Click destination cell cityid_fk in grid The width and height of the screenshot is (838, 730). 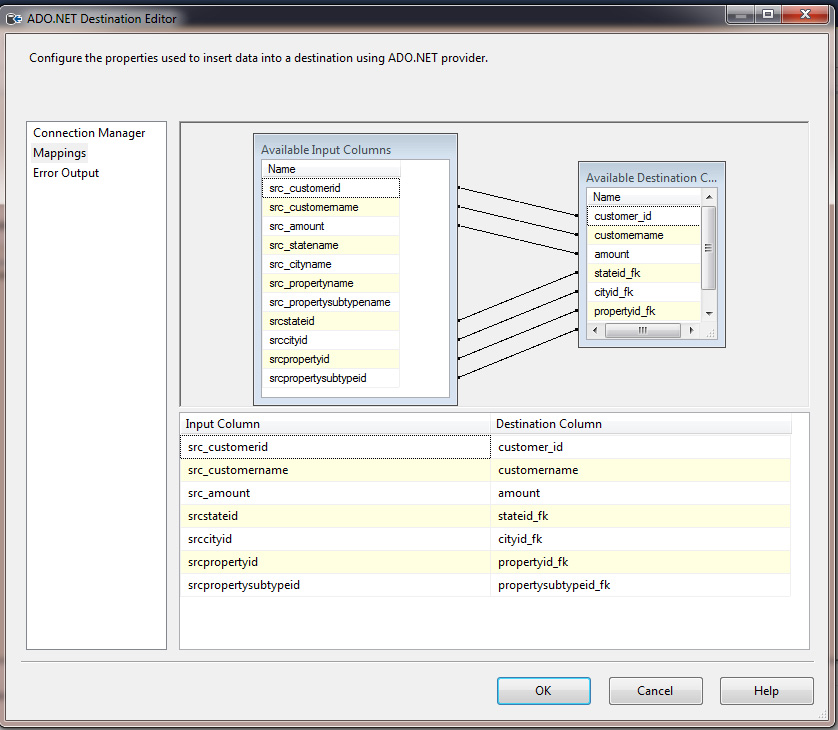641,539
